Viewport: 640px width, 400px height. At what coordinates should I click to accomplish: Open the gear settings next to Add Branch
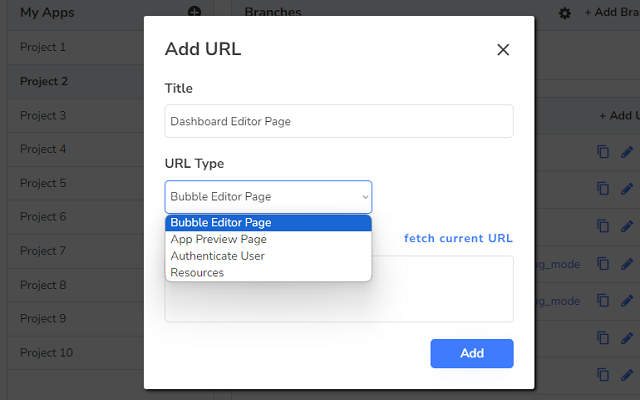point(565,13)
